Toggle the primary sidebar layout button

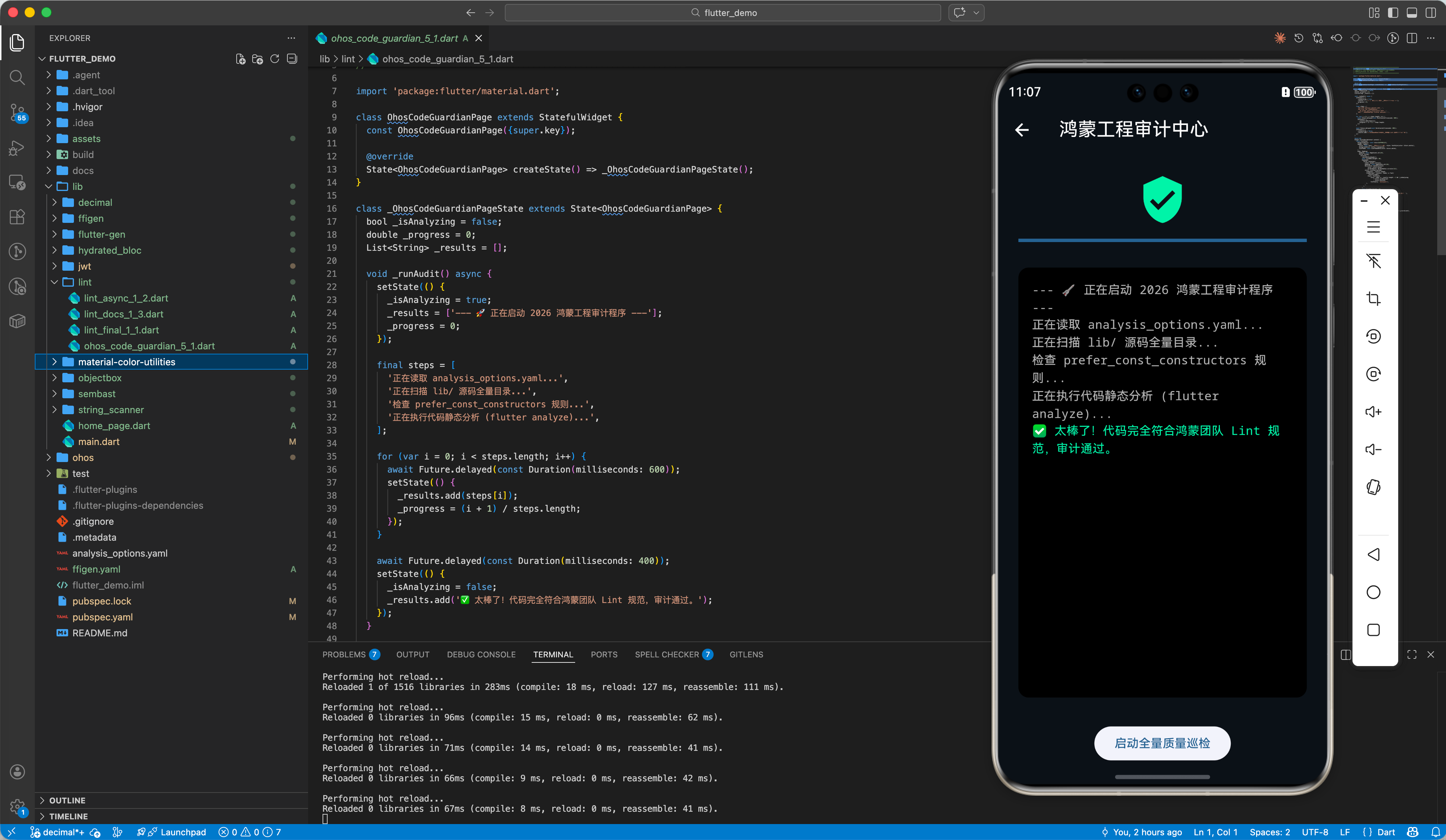[1393, 13]
